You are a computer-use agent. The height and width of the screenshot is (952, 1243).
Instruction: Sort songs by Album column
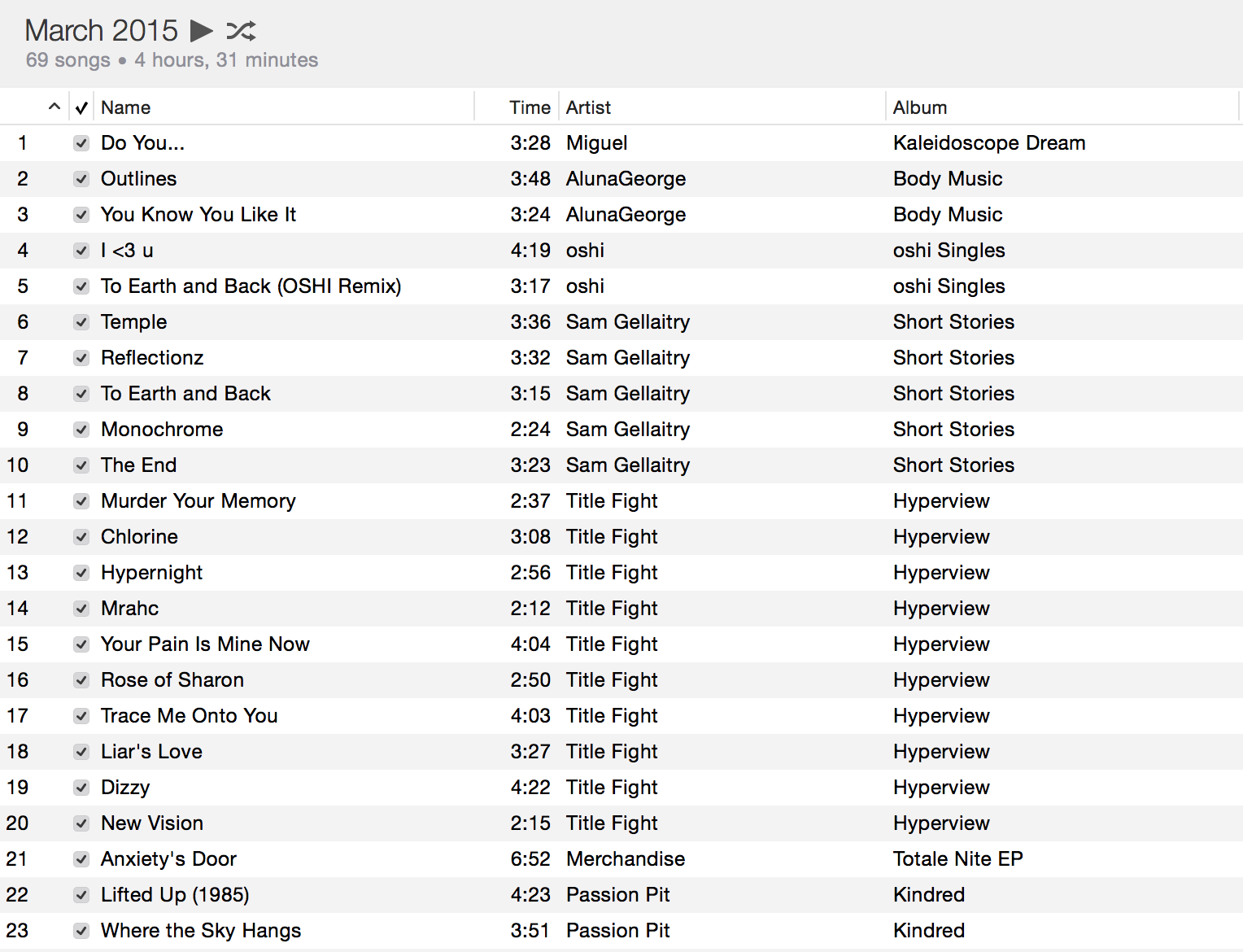point(919,107)
